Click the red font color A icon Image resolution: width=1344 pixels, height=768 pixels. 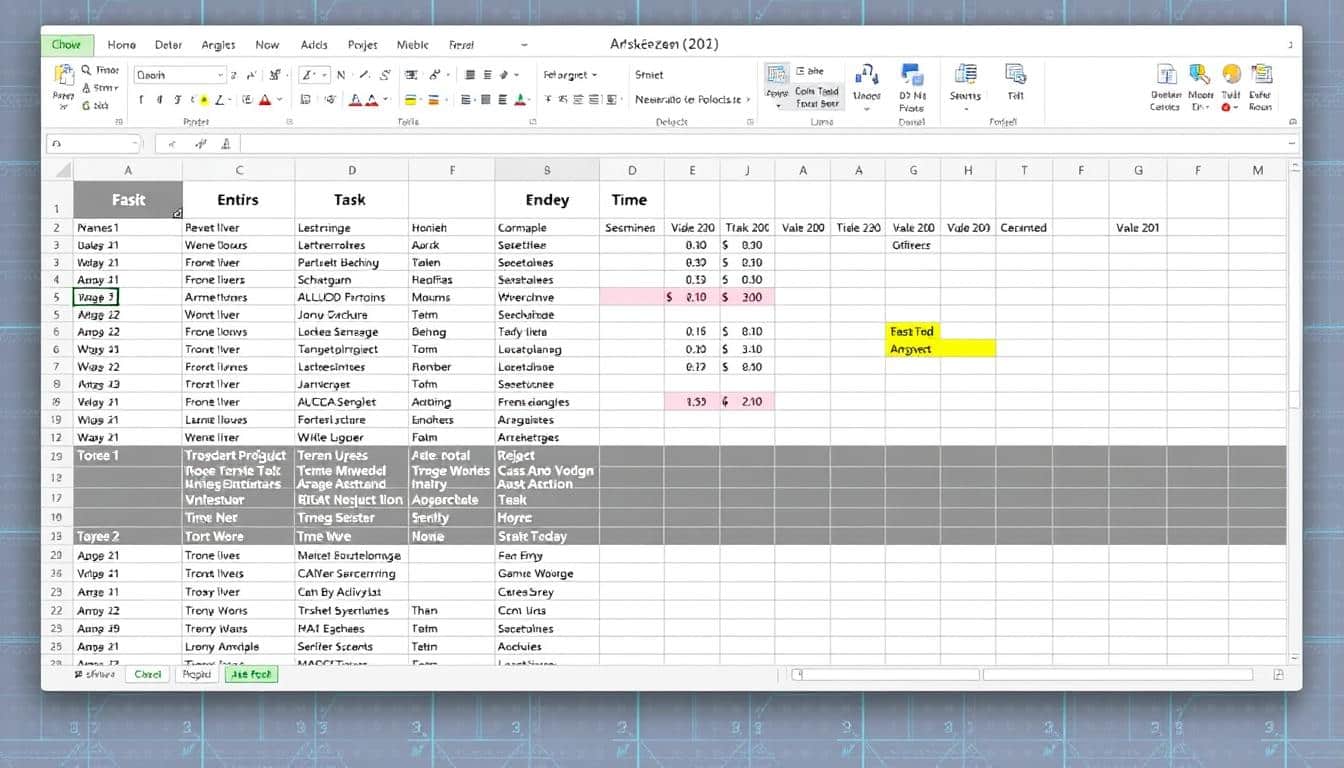click(265, 100)
